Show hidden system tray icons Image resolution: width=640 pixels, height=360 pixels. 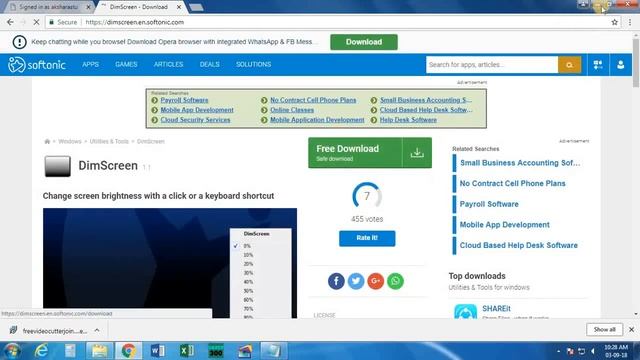coord(558,351)
